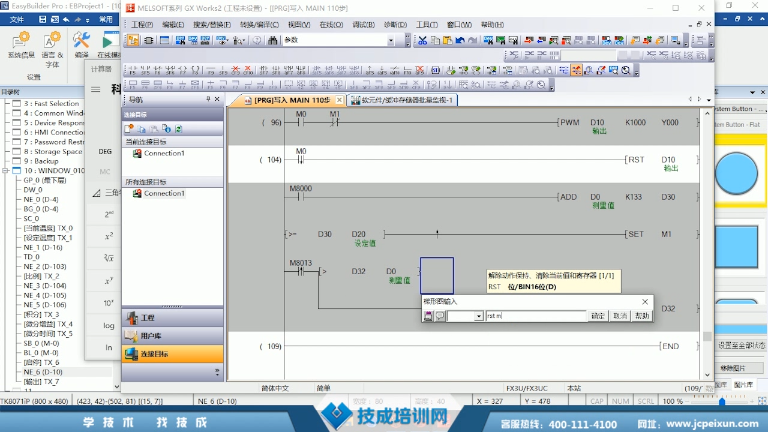Viewport: 768px width, 432px height.
Task: Click the info icon in connection target toolbar
Action: coord(166,129)
